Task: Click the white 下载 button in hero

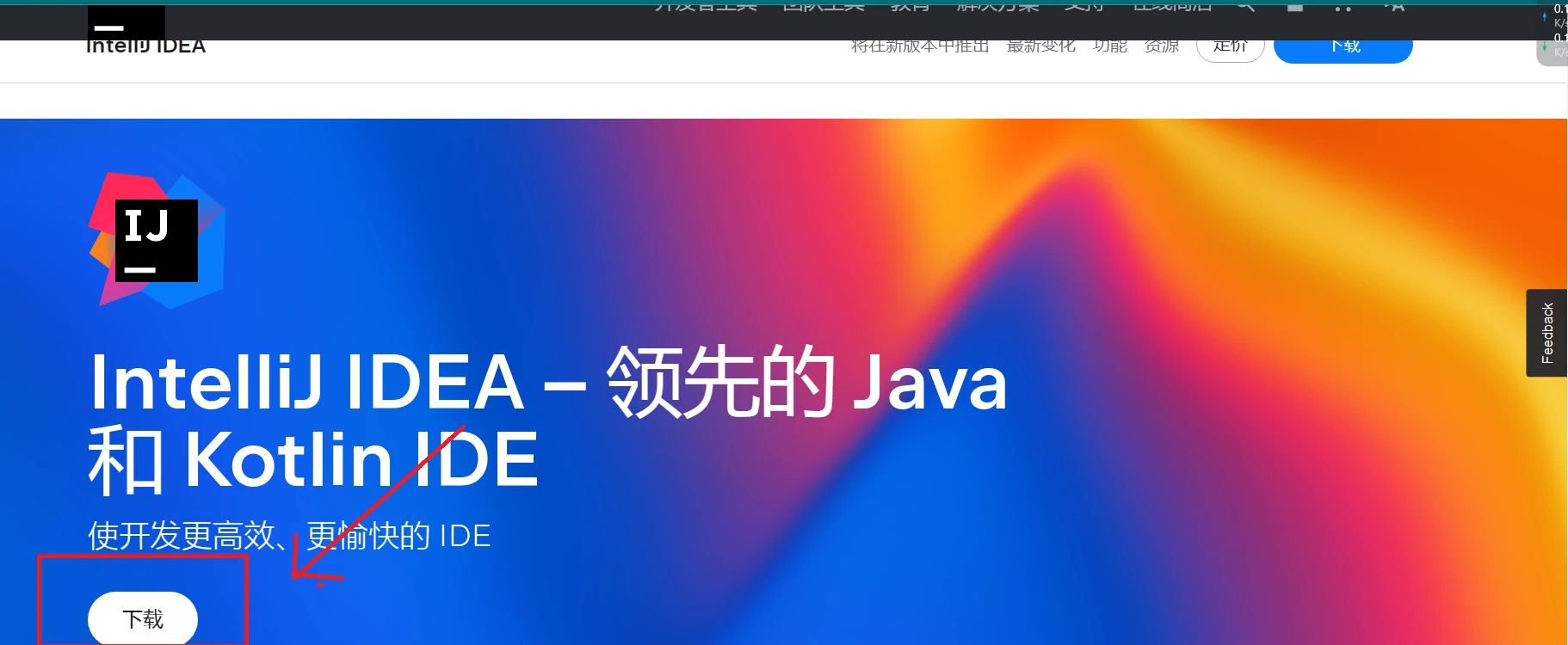Action: coord(143,618)
